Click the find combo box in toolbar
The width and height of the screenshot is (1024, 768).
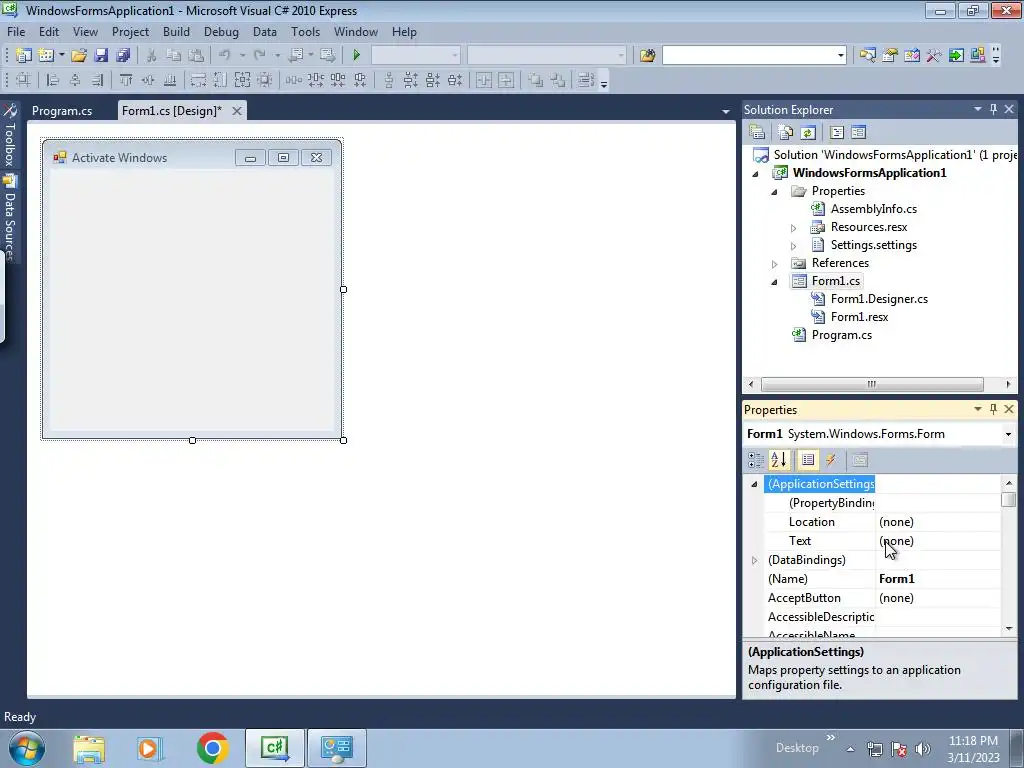[754, 56]
